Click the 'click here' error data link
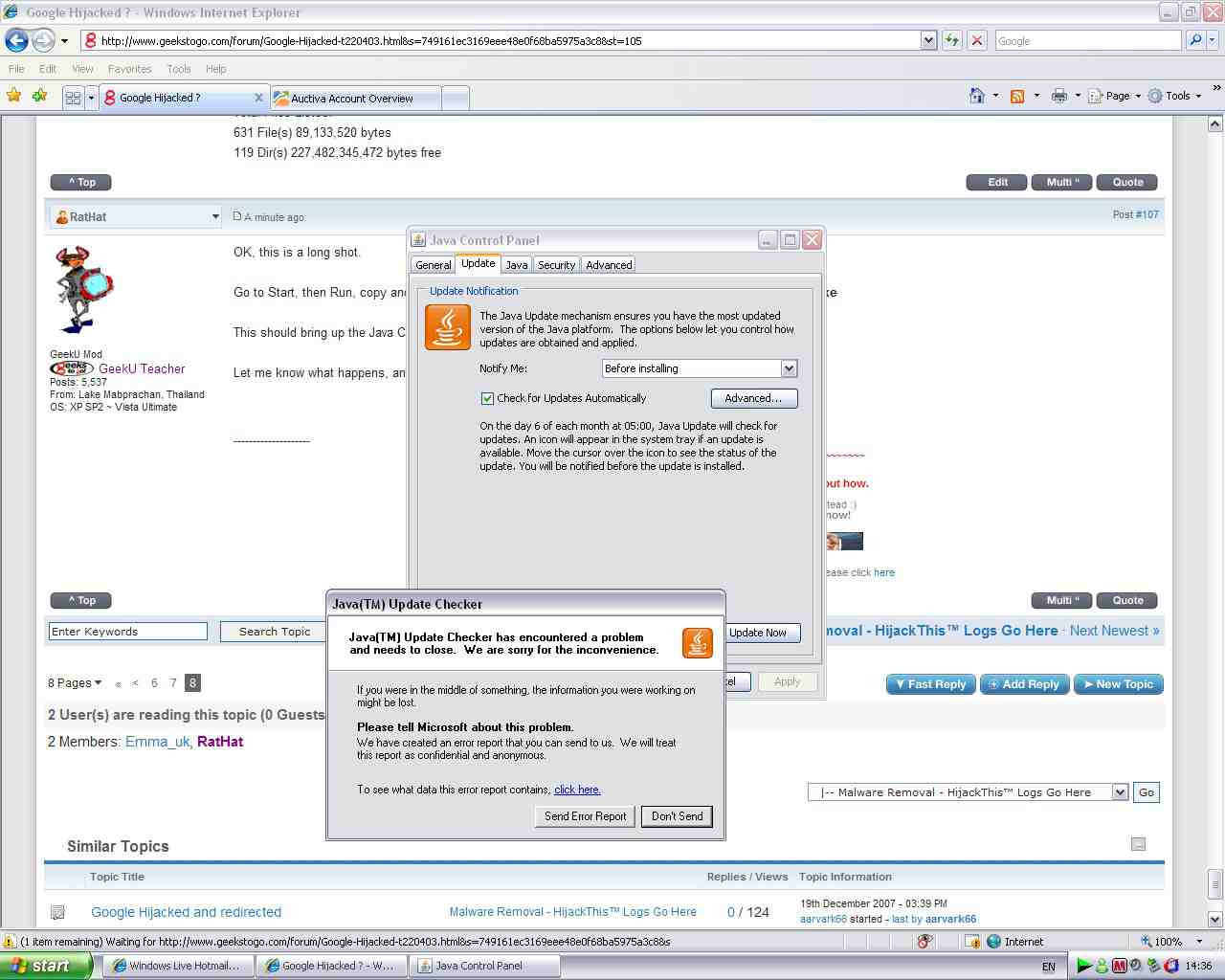The width and height of the screenshot is (1225, 980). click(x=577, y=790)
